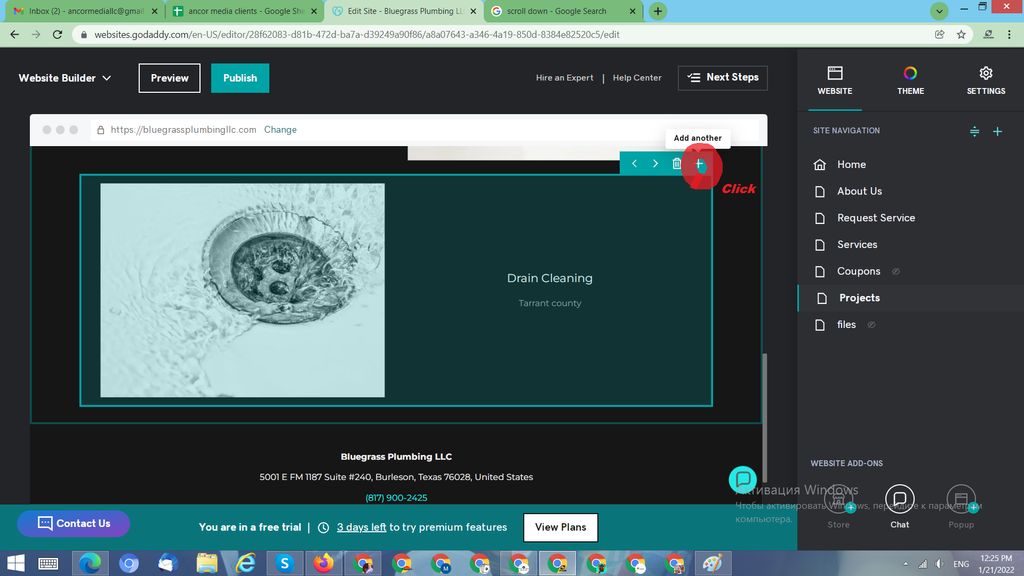Move item with the left arrow icon
The width and height of the screenshot is (1024, 576).
coord(634,164)
